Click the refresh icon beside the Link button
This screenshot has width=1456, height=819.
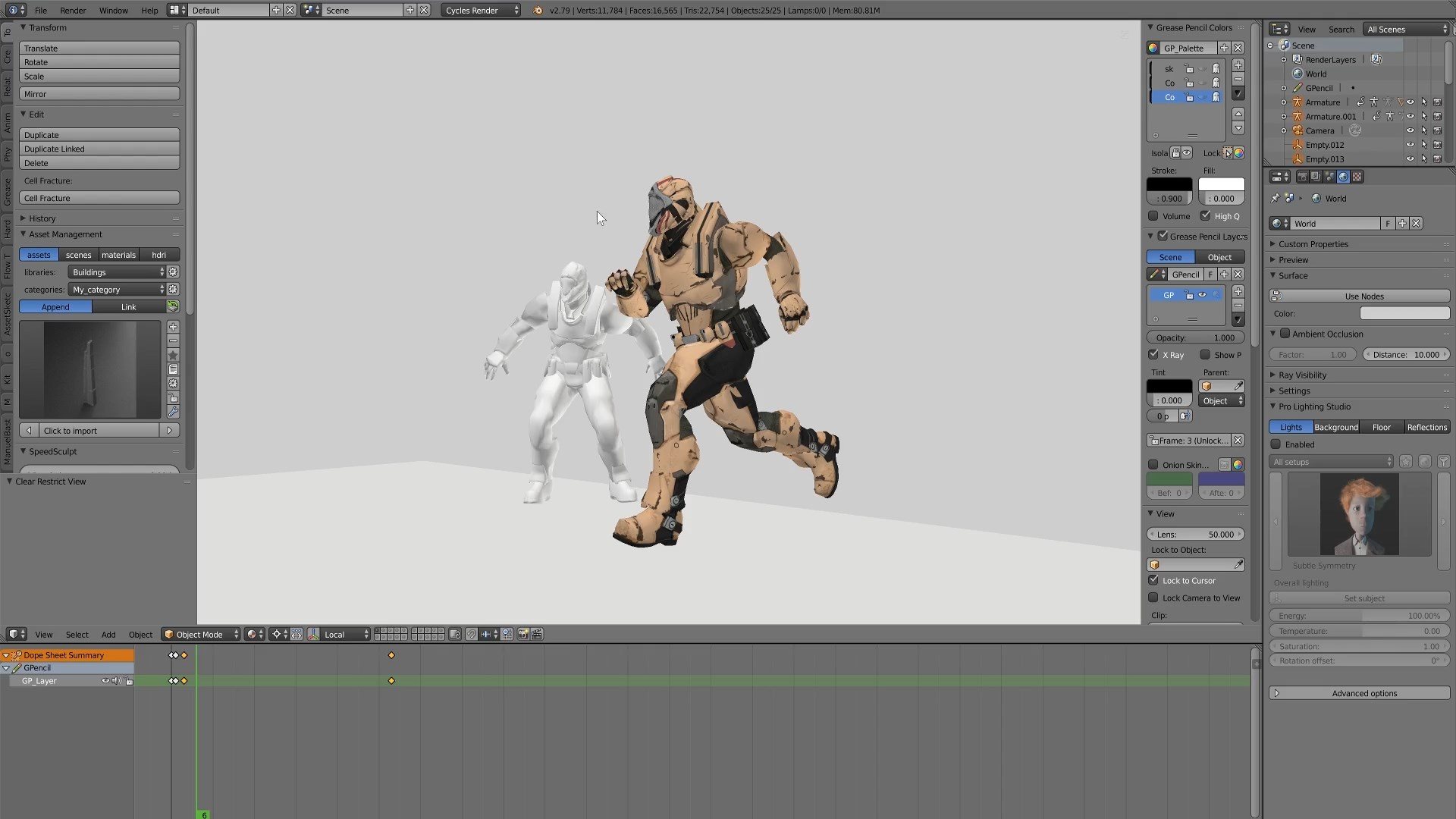[x=173, y=306]
